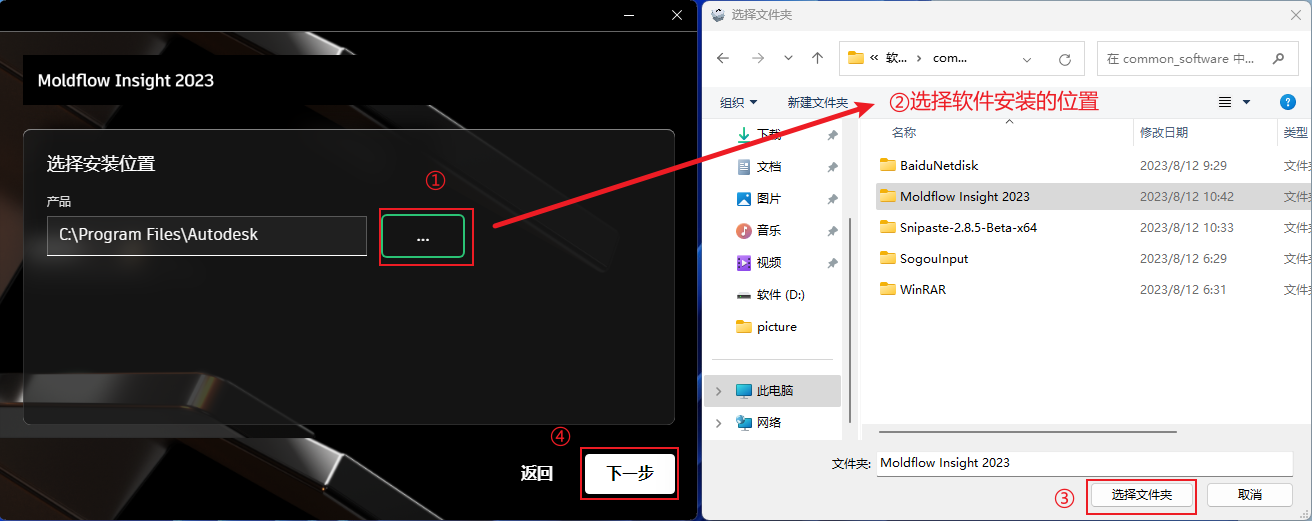
Task: Click the 'com...' breadcrumb in address bar
Action: (949, 59)
